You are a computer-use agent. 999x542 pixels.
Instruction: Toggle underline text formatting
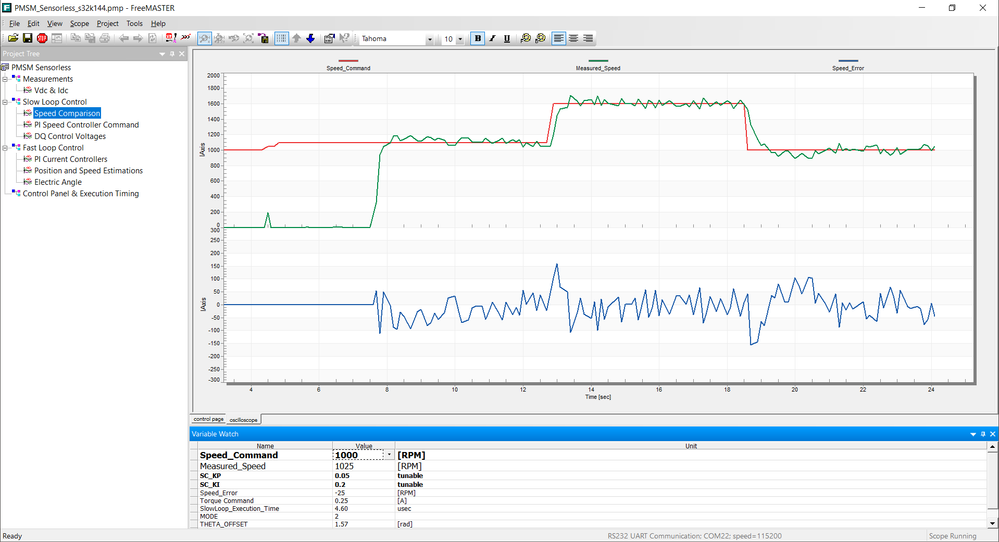click(x=507, y=38)
